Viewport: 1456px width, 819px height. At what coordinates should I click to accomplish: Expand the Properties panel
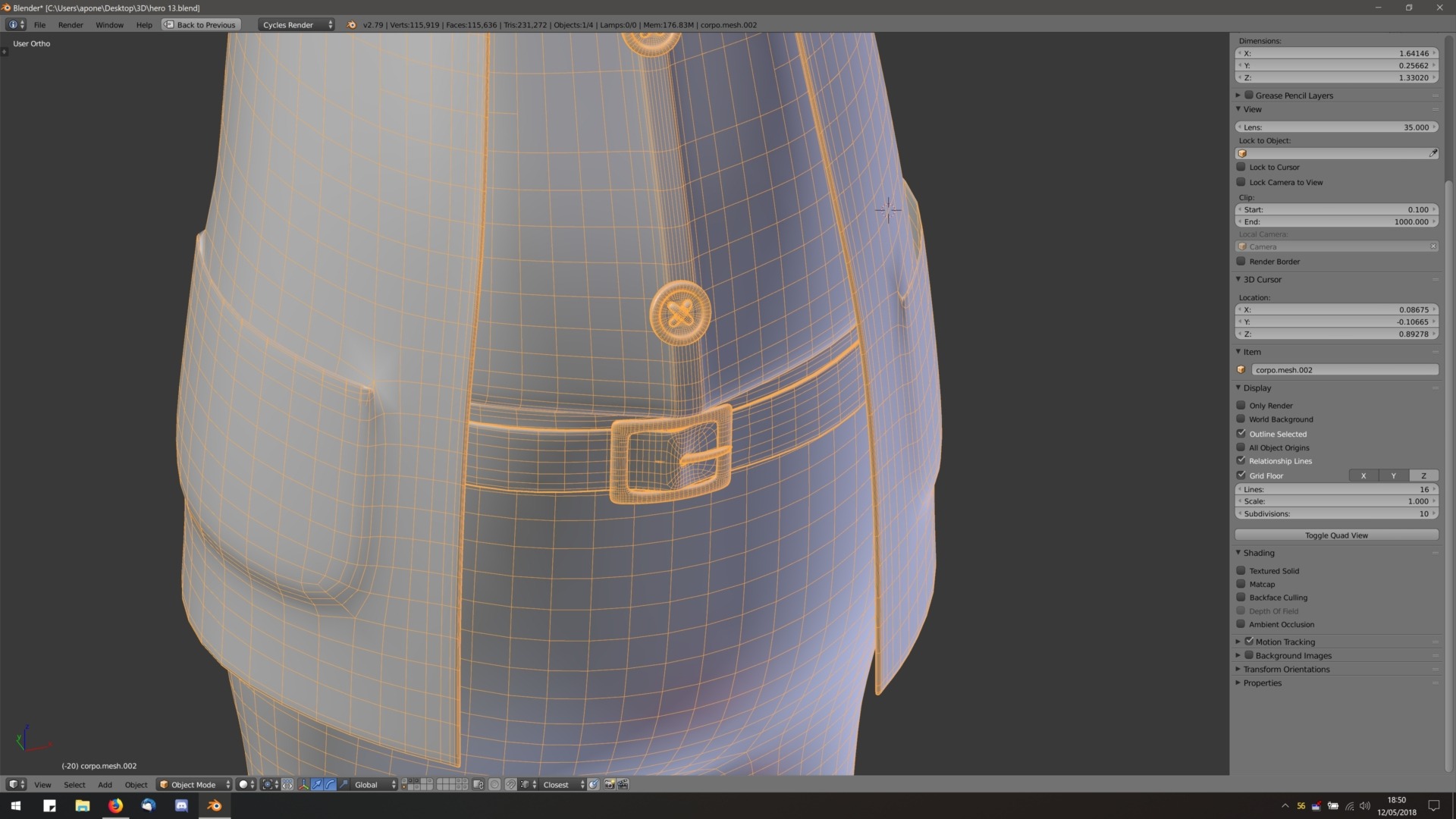(1238, 682)
